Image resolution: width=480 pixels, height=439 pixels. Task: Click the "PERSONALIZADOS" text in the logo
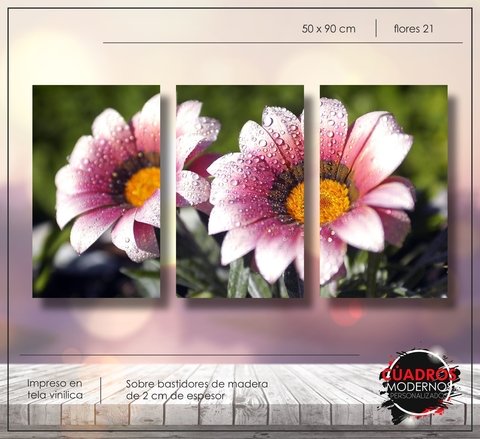[420, 395]
